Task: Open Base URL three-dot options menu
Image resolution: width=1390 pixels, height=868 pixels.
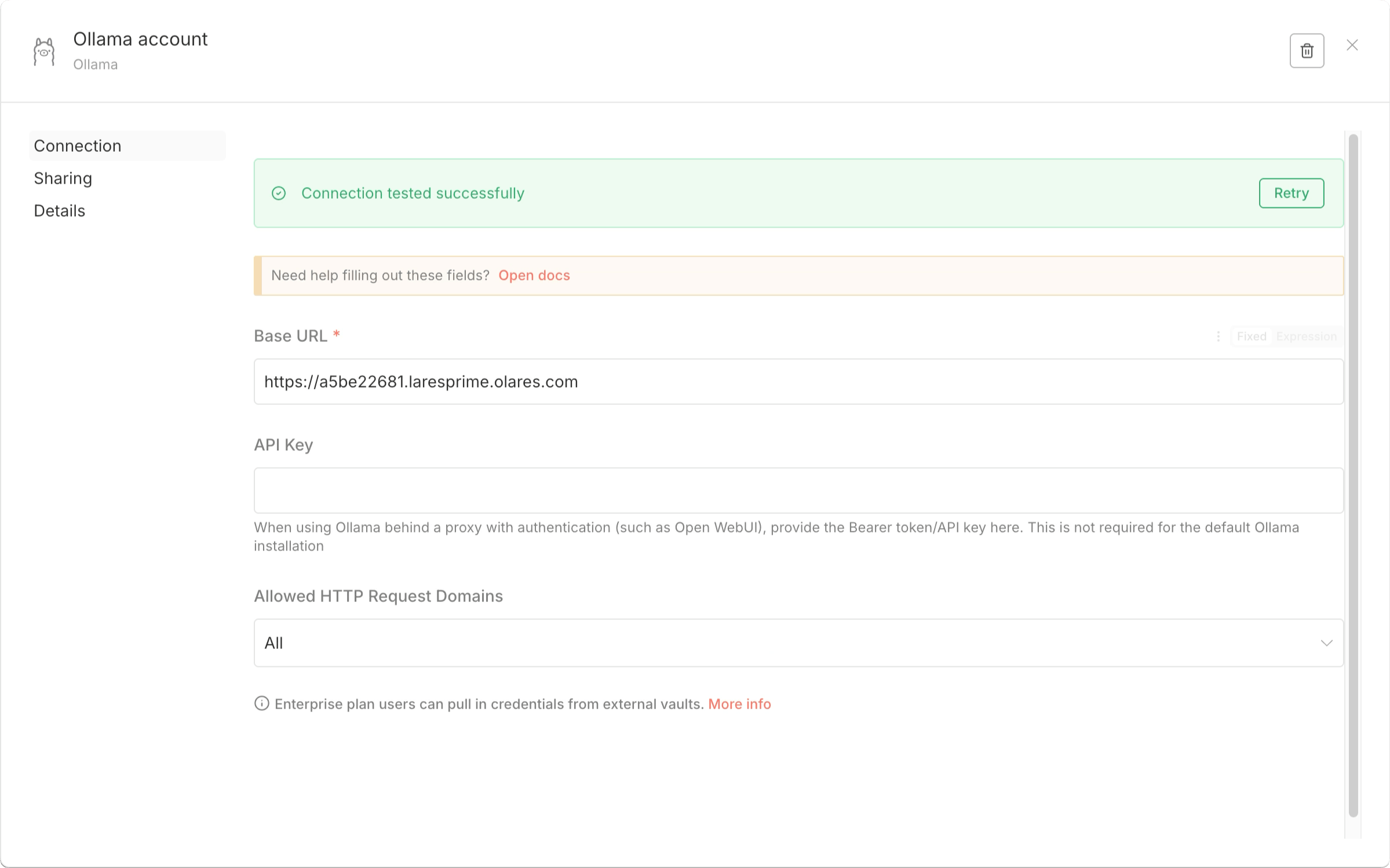Action: [1218, 337]
